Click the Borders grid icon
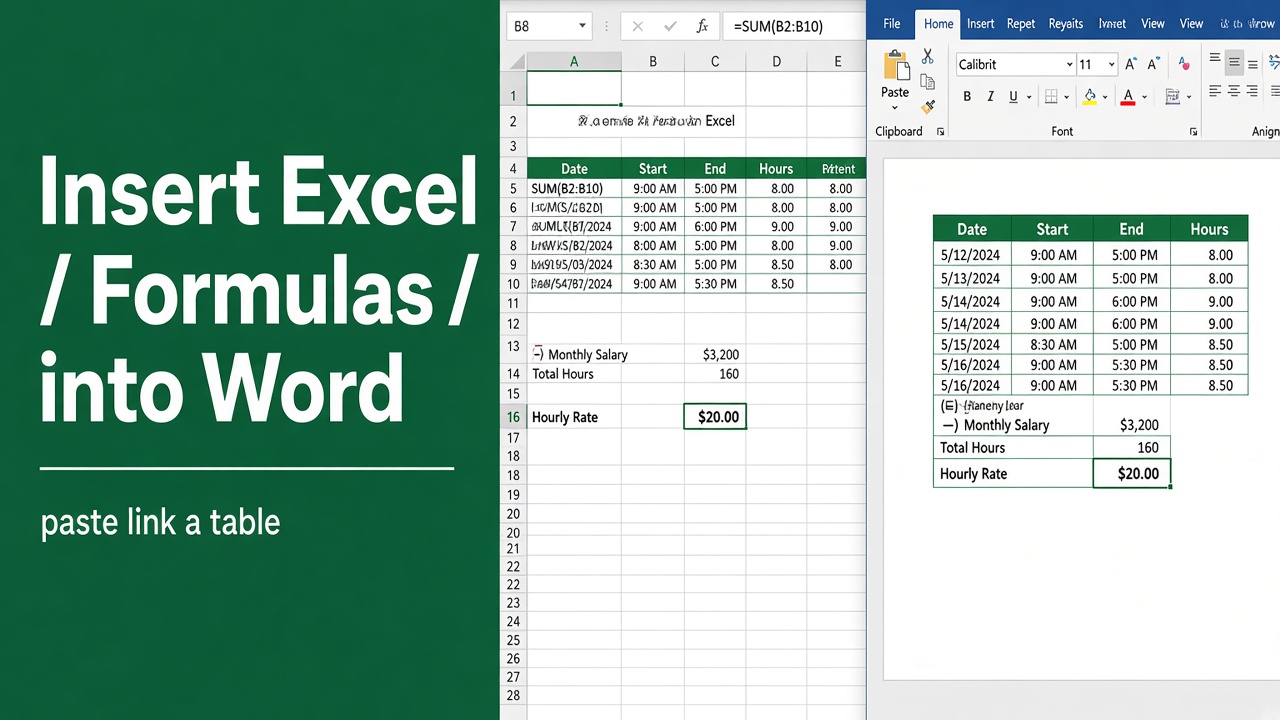 [1051, 97]
